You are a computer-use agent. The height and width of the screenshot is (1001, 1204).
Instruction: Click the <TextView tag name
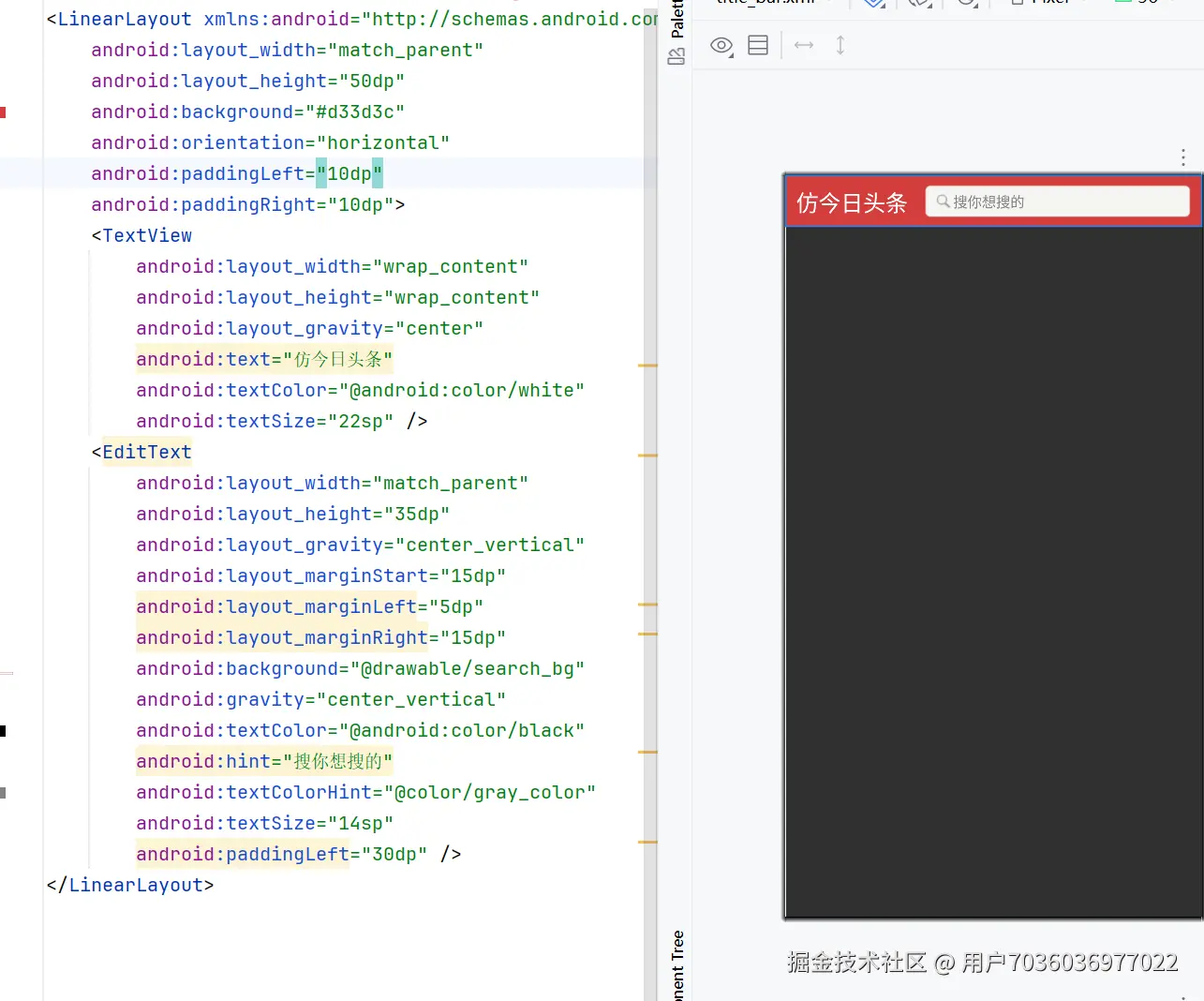(x=147, y=235)
